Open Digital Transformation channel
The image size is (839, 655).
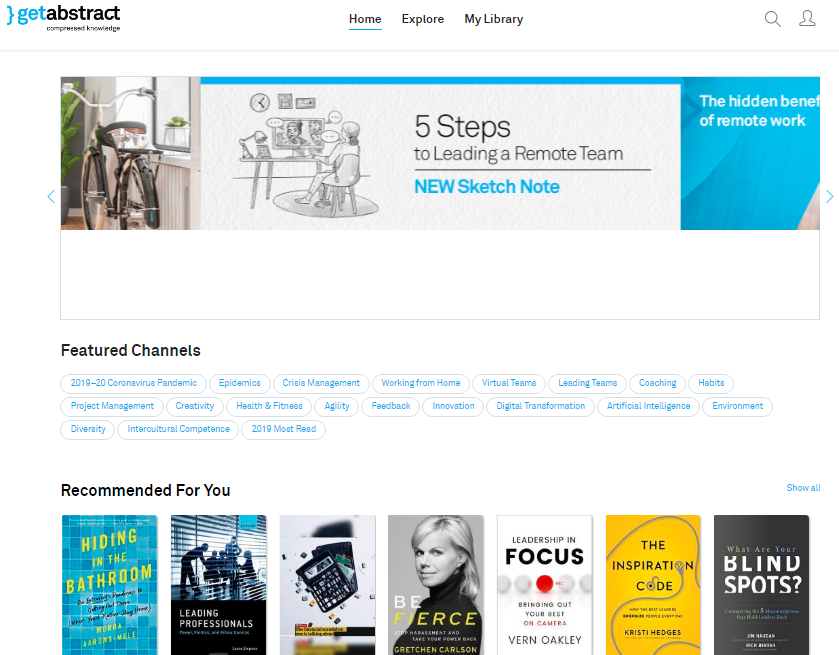[540, 406]
